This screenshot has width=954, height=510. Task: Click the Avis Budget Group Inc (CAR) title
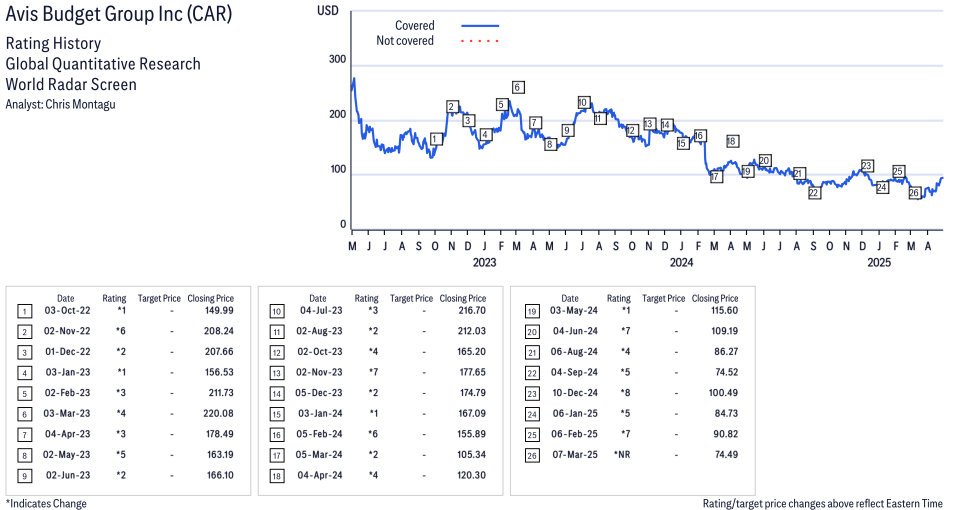point(119,14)
